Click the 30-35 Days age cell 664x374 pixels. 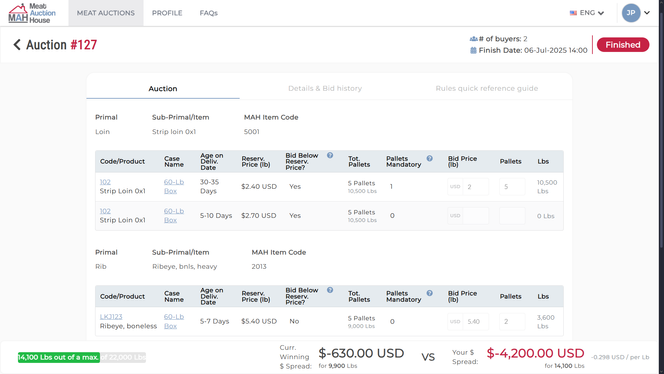point(209,186)
